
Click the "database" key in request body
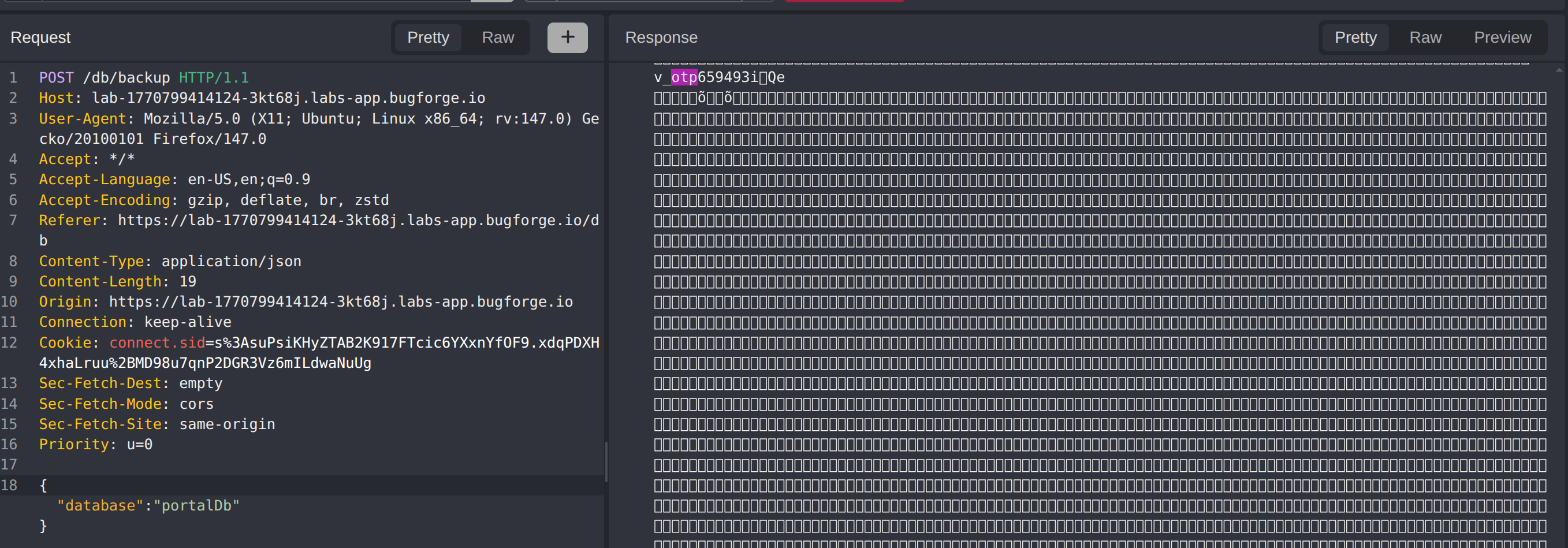pos(100,506)
